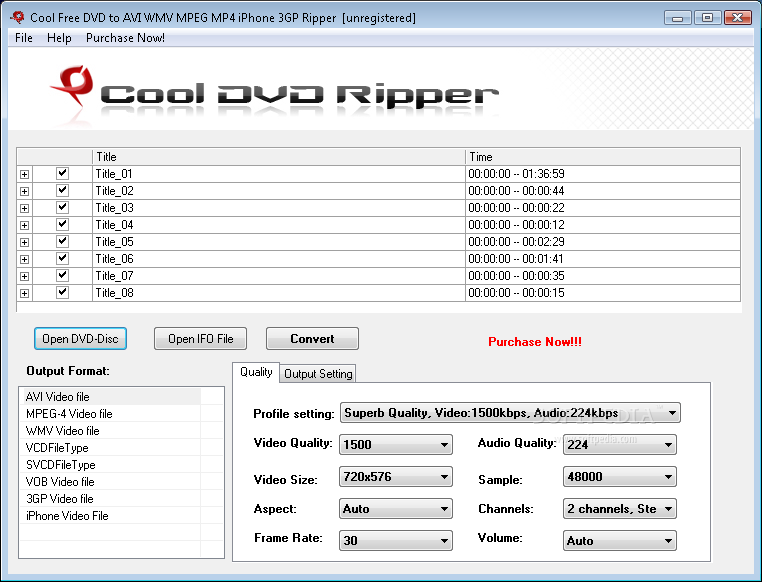Expand the Title_05 row
The height and width of the screenshot is (582, 762).
(x=24, y=242)
